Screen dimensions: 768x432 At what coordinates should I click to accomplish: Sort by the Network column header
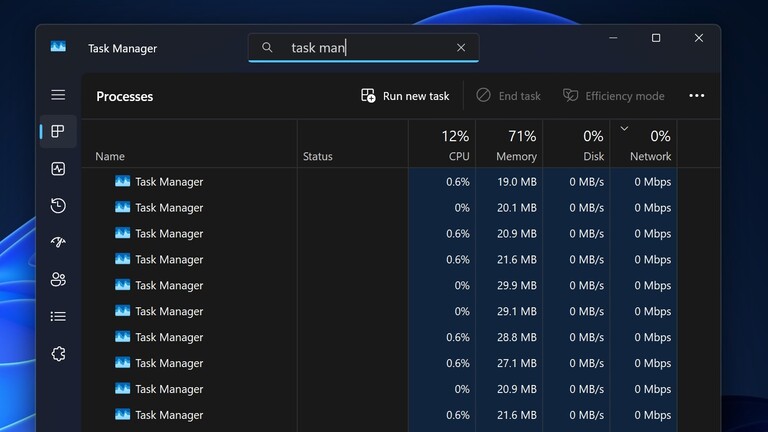644,144
